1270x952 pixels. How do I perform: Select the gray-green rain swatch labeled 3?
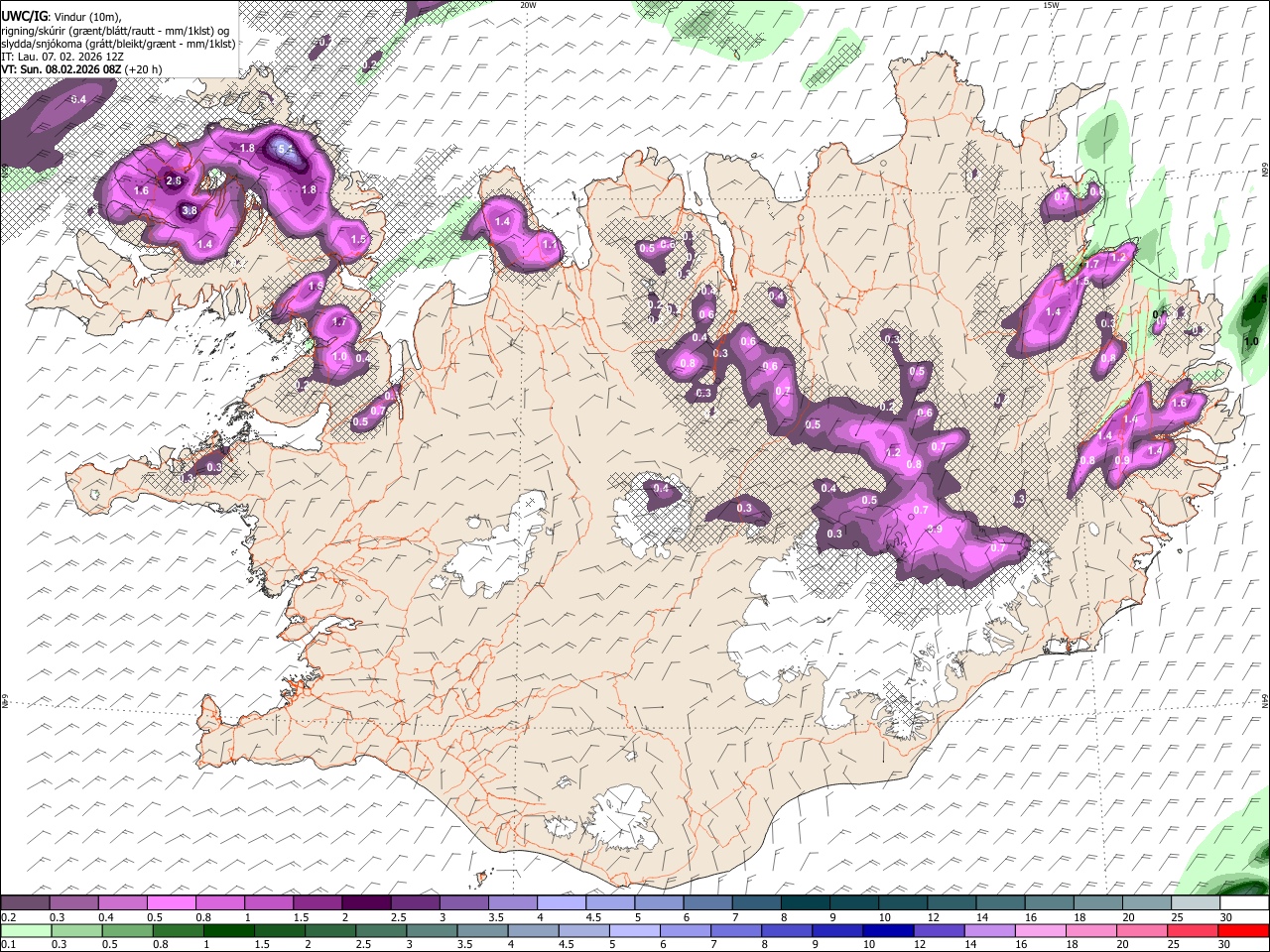[x=431, y=930]
